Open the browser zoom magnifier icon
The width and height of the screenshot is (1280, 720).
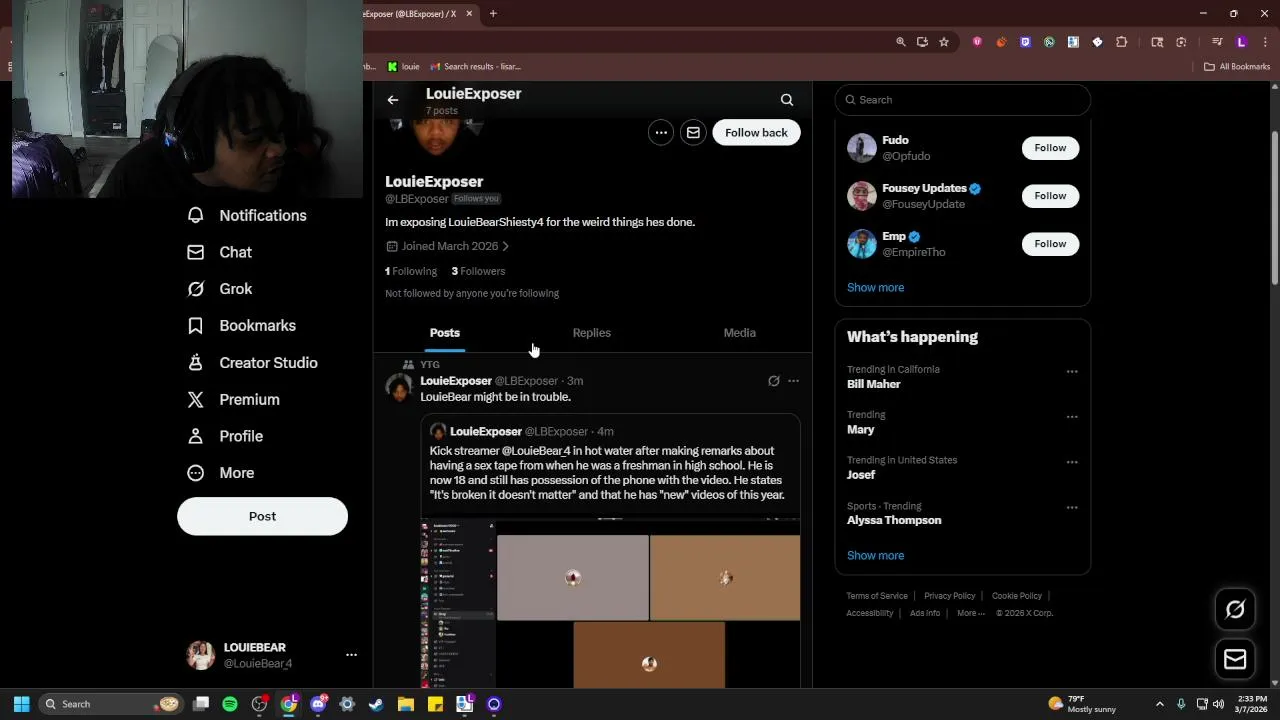[x=901, y=42]
